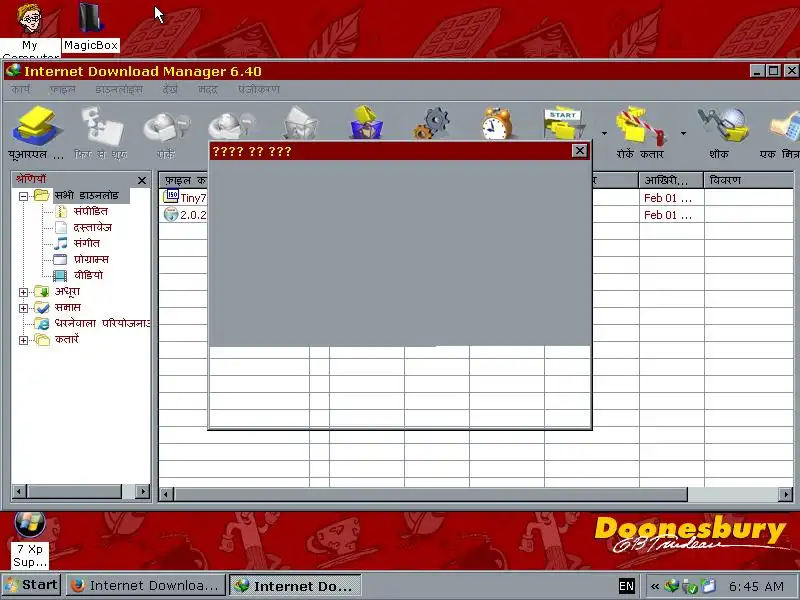Viewport: 800px width, 600px height.
Task: Click categories panel scroll-right arrow
Action: coord(143,491)
